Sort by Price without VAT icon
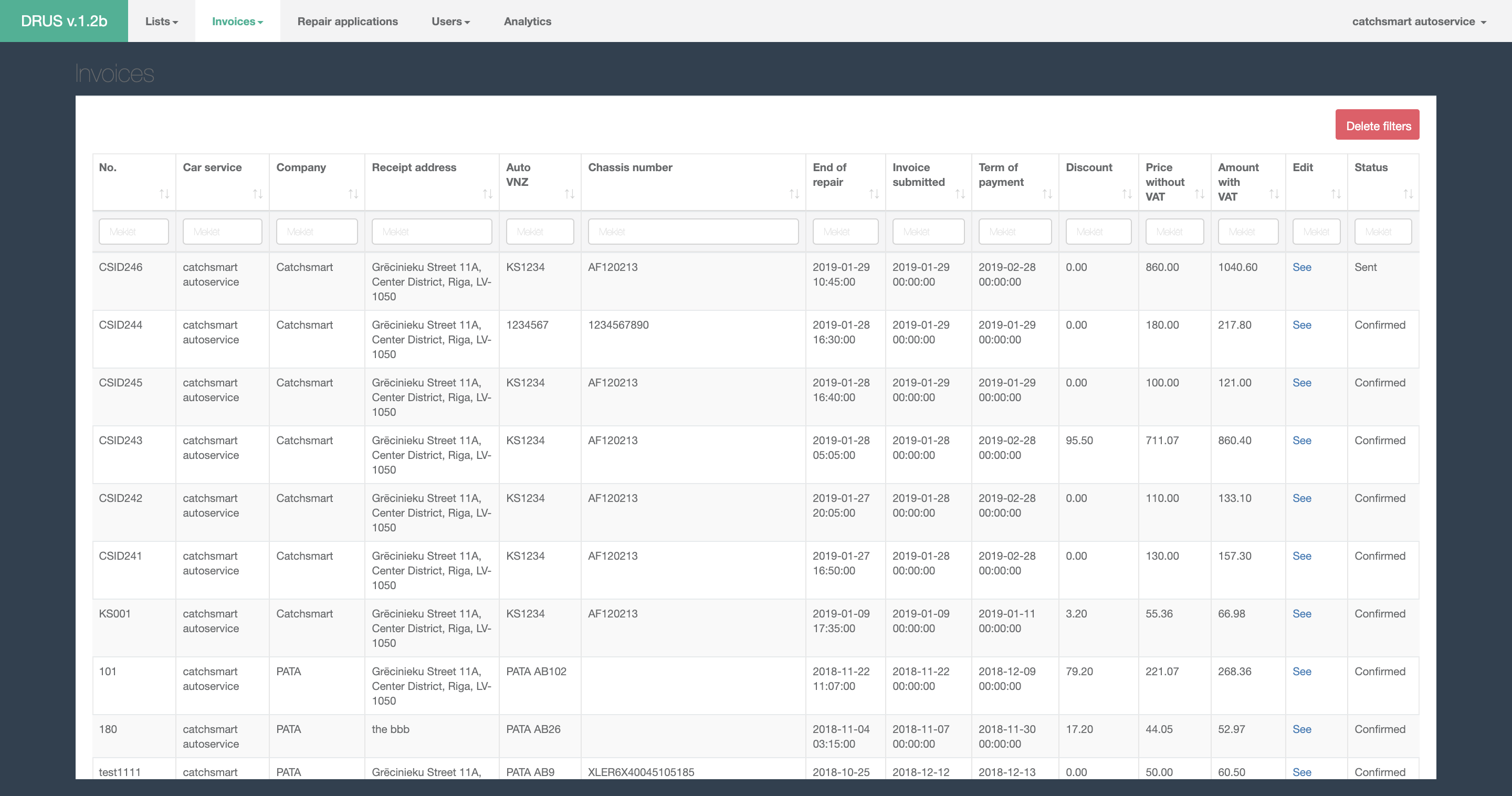The image size is (1512, 796). [x=1200, y=194]
